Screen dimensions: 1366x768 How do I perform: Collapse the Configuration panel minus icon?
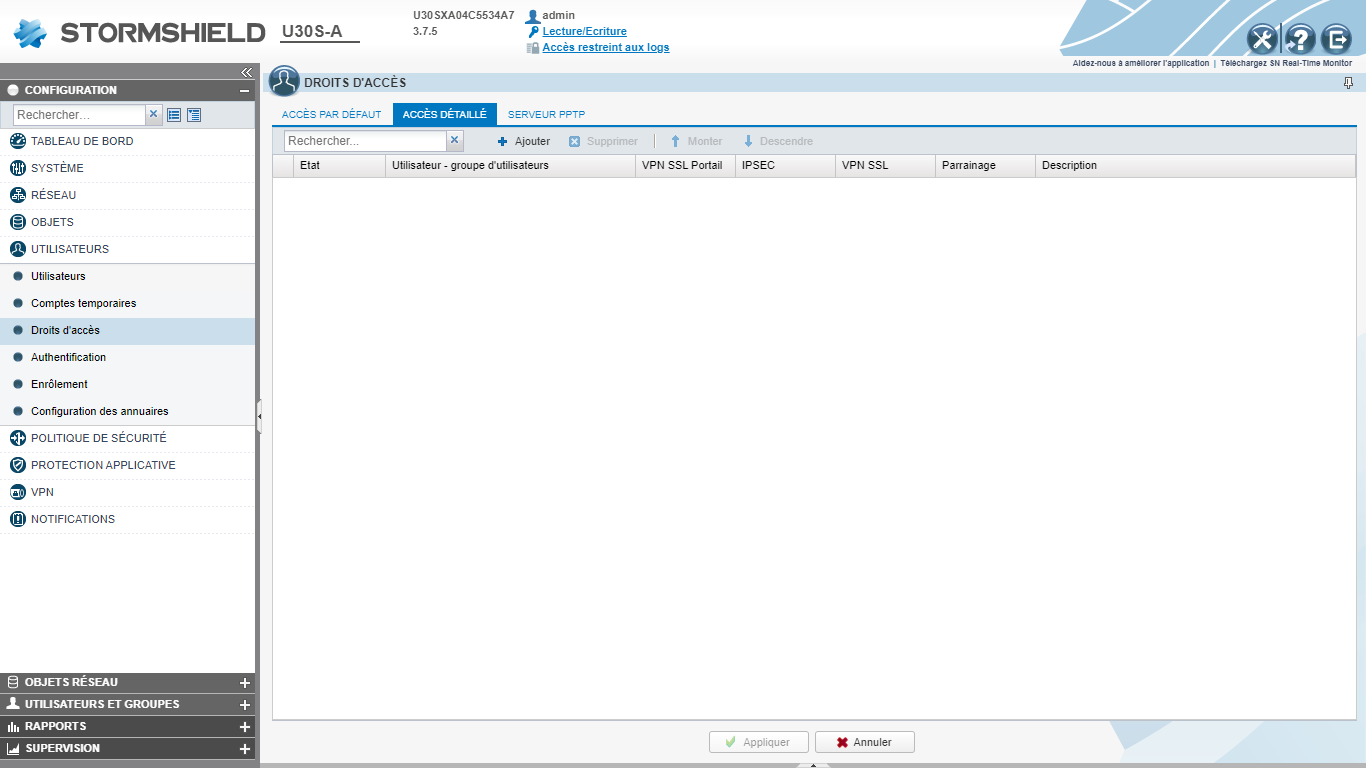(x=244, y=90)
